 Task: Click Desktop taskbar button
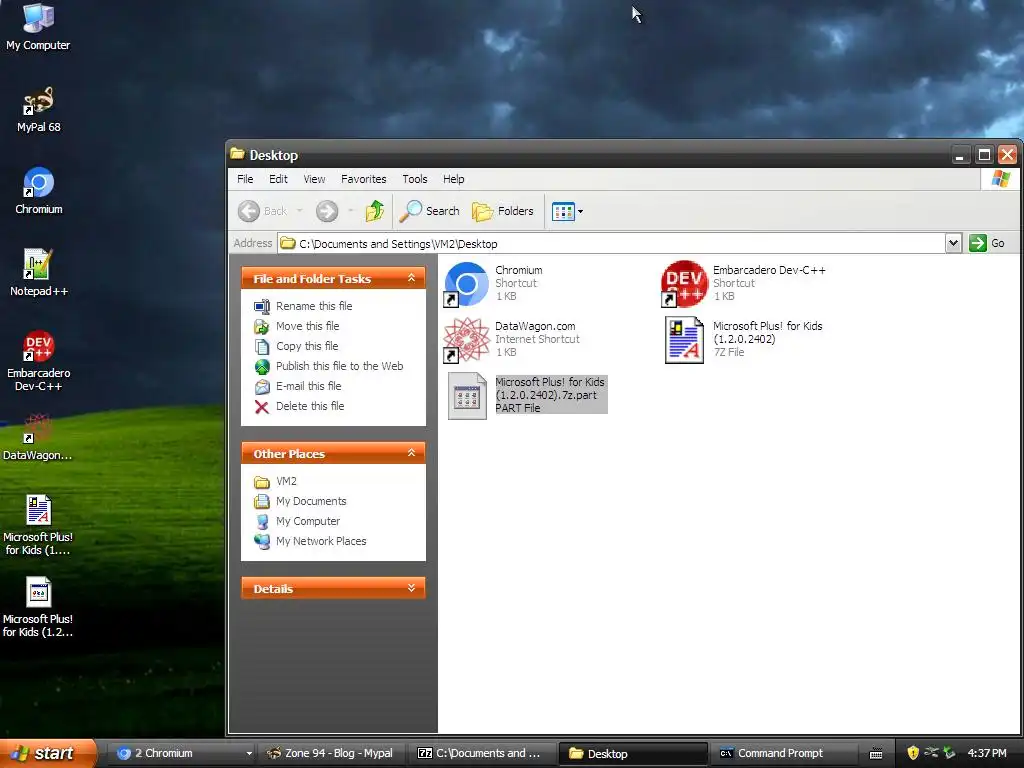click(632, 754)
